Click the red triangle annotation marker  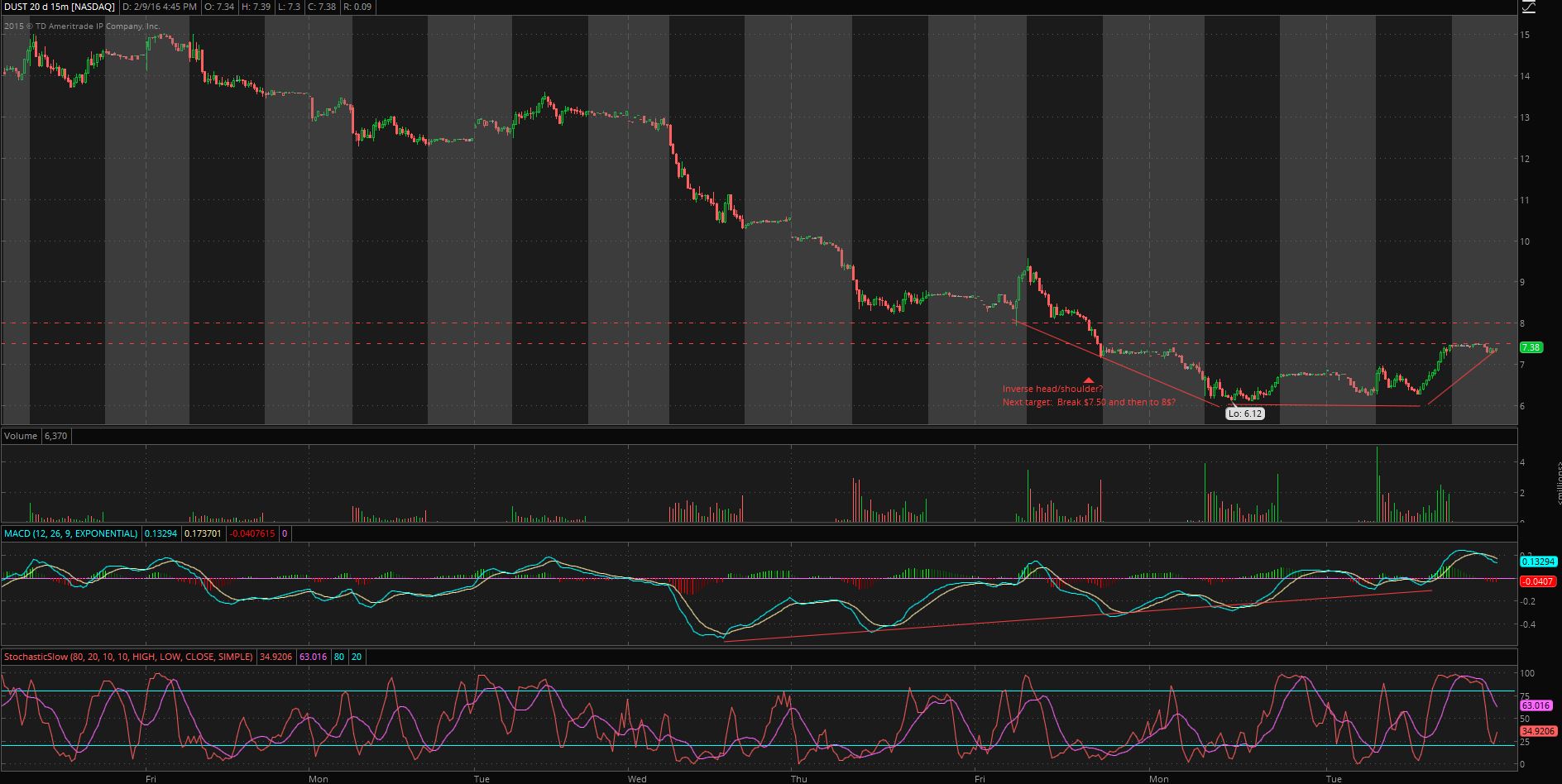pos(1089,380)
